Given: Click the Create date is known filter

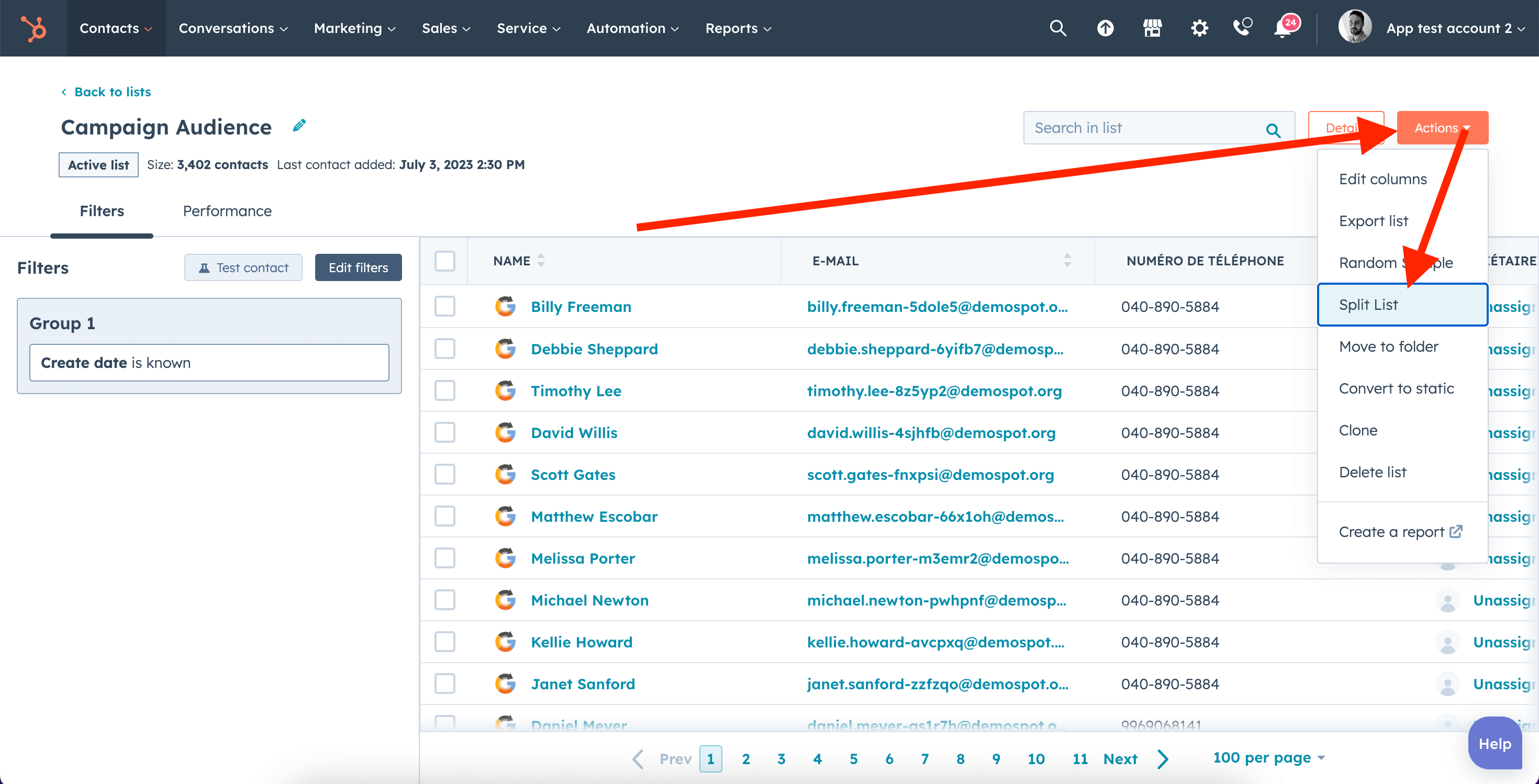Looking at the screenshot, I should click(209, 363).
